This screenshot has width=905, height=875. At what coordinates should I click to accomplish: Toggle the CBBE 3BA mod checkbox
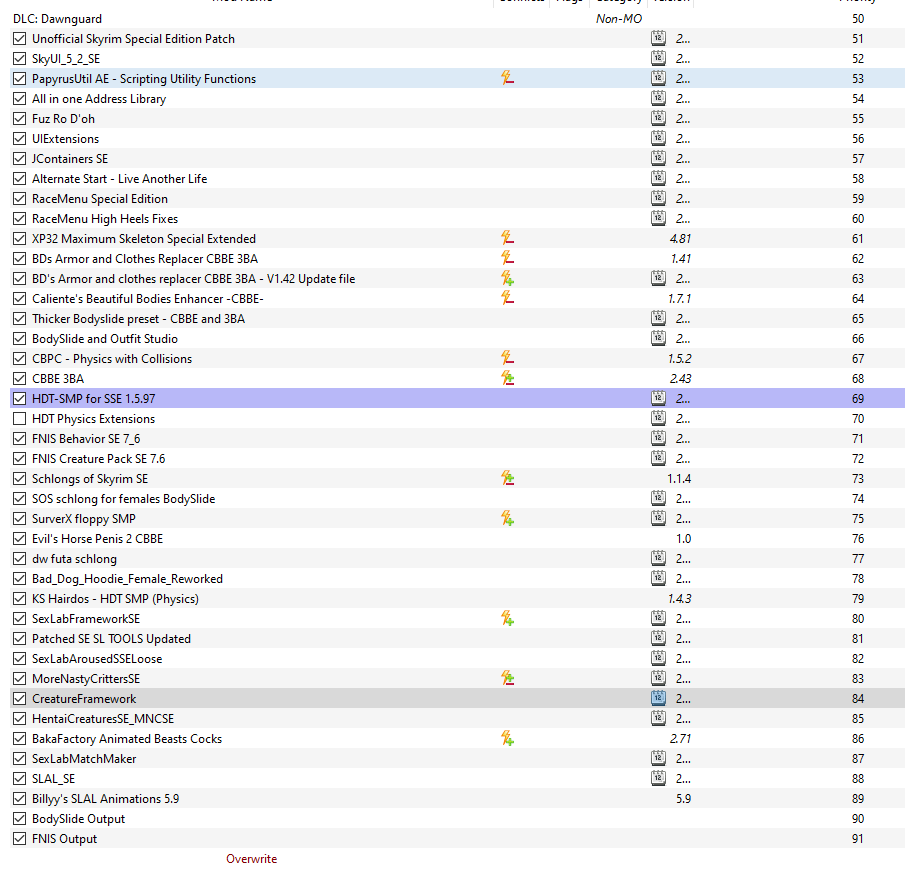(20, 379)
